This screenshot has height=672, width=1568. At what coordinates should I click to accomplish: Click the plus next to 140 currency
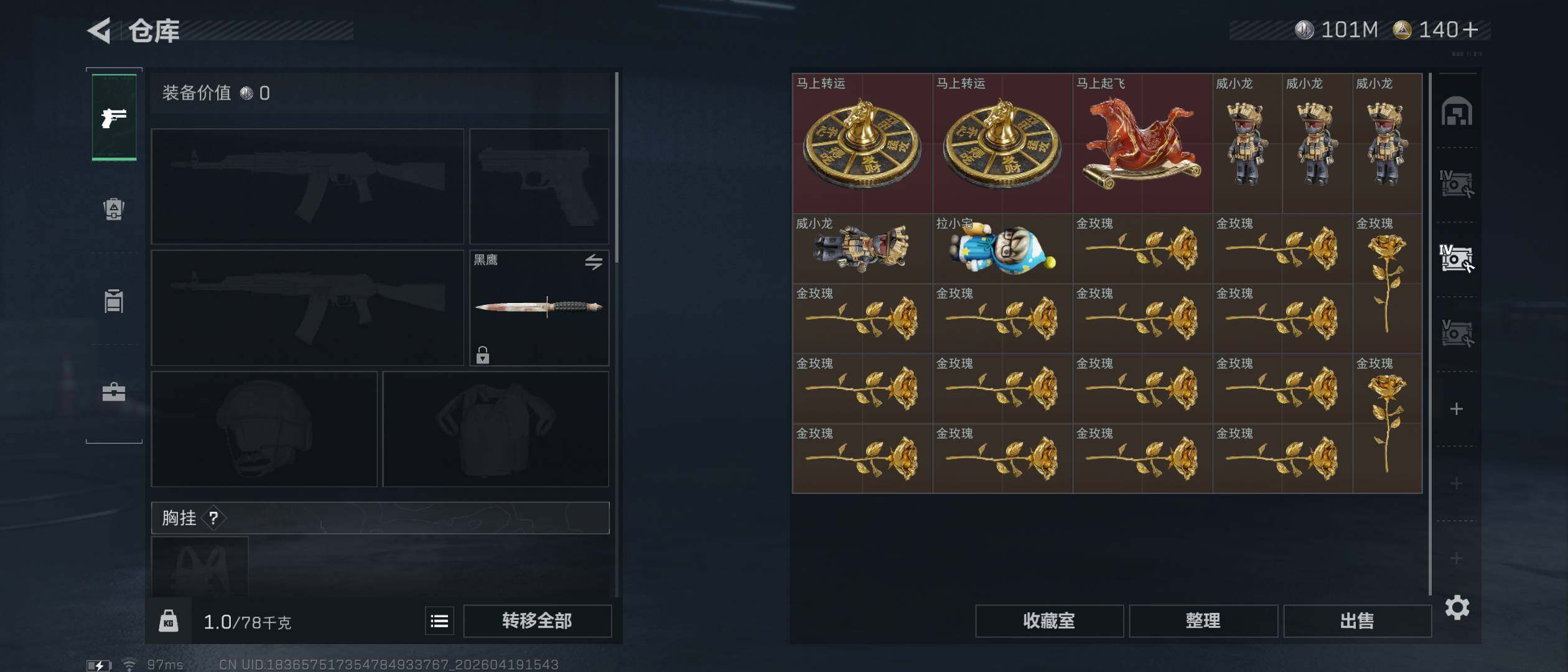pos(1470,30)
